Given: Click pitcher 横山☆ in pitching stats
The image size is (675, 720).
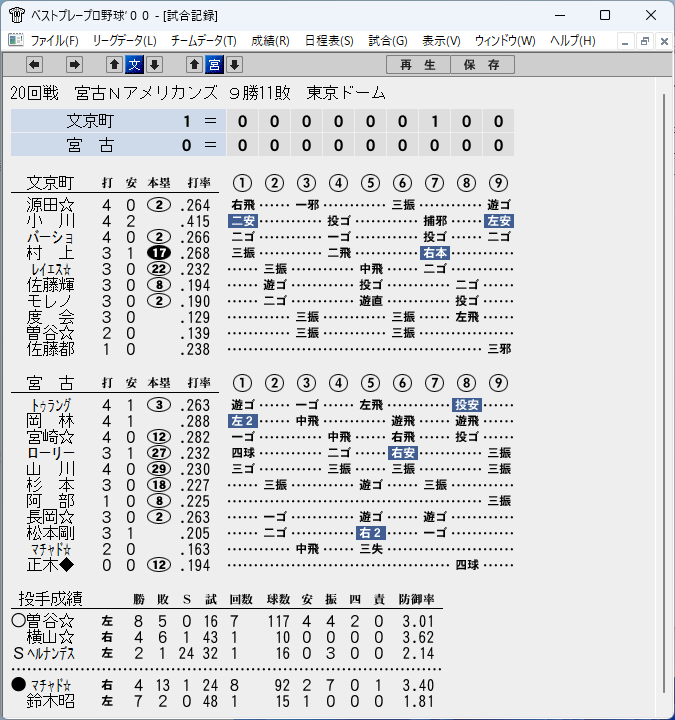Looking at the screenshot, I should pos(51,637).
